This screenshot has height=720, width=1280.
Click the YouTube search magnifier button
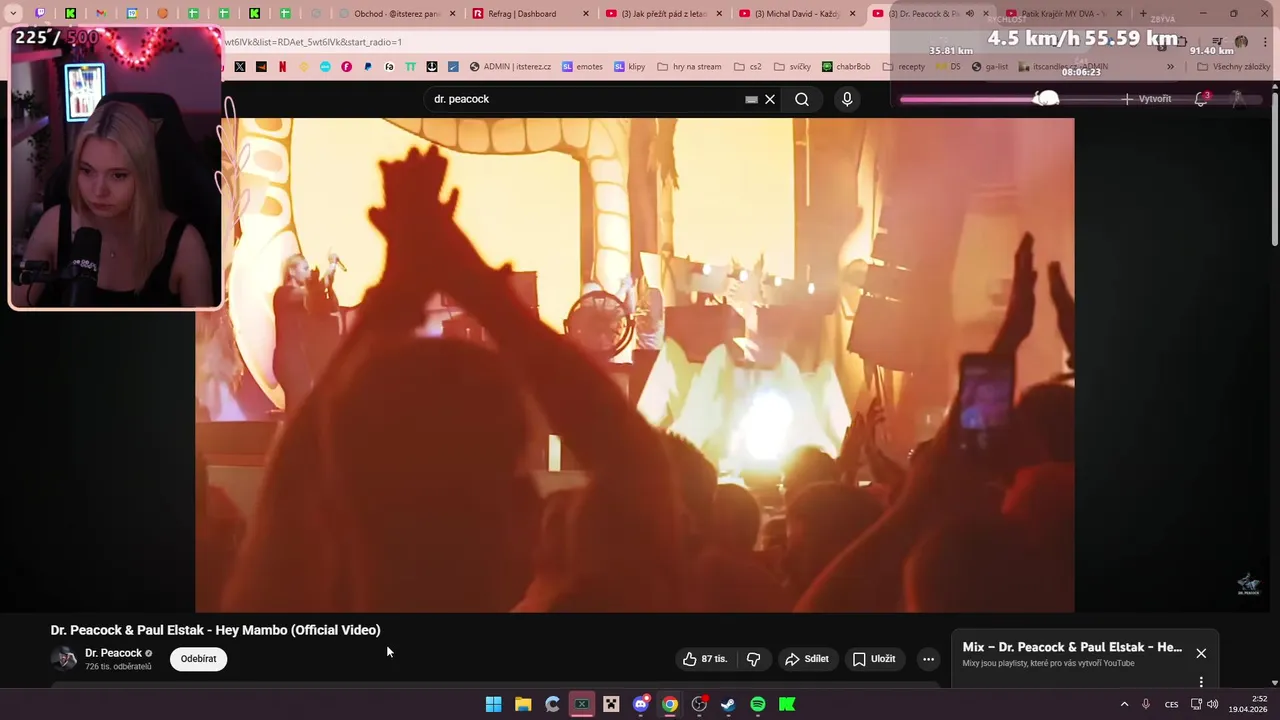802,99
